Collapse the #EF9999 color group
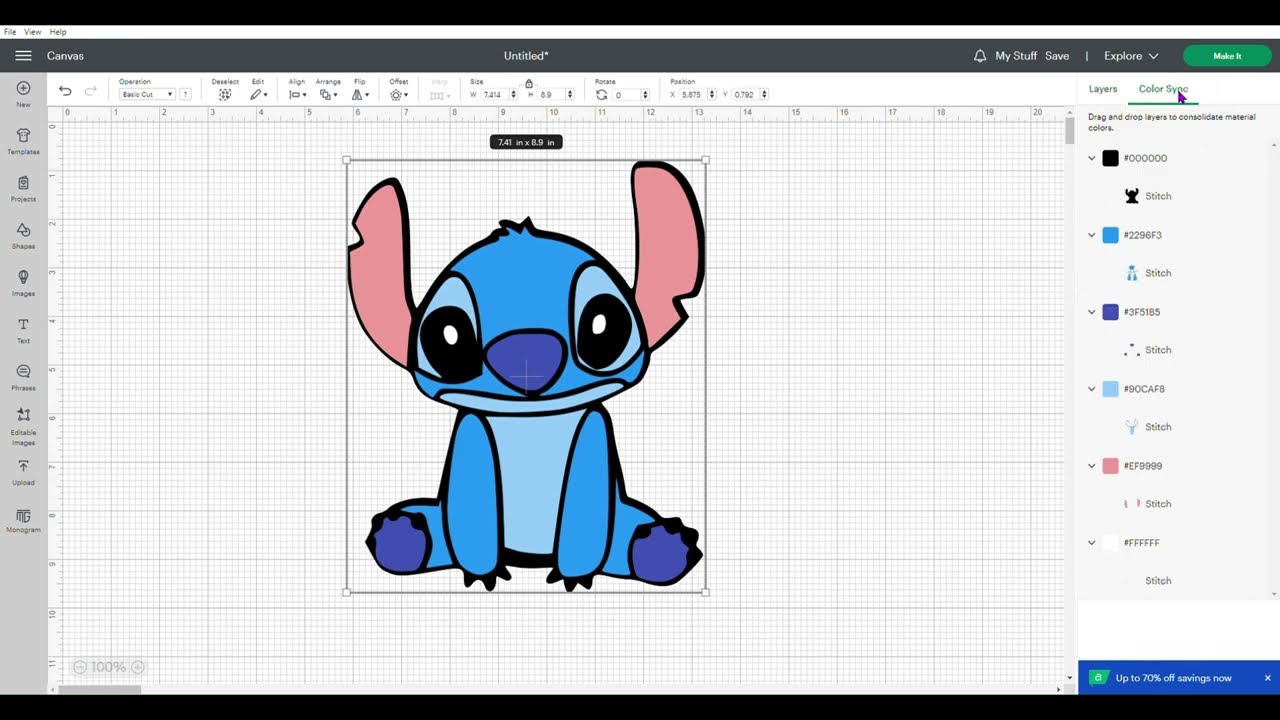This screenshot has width=1280, height=720. click(1092, 466)
